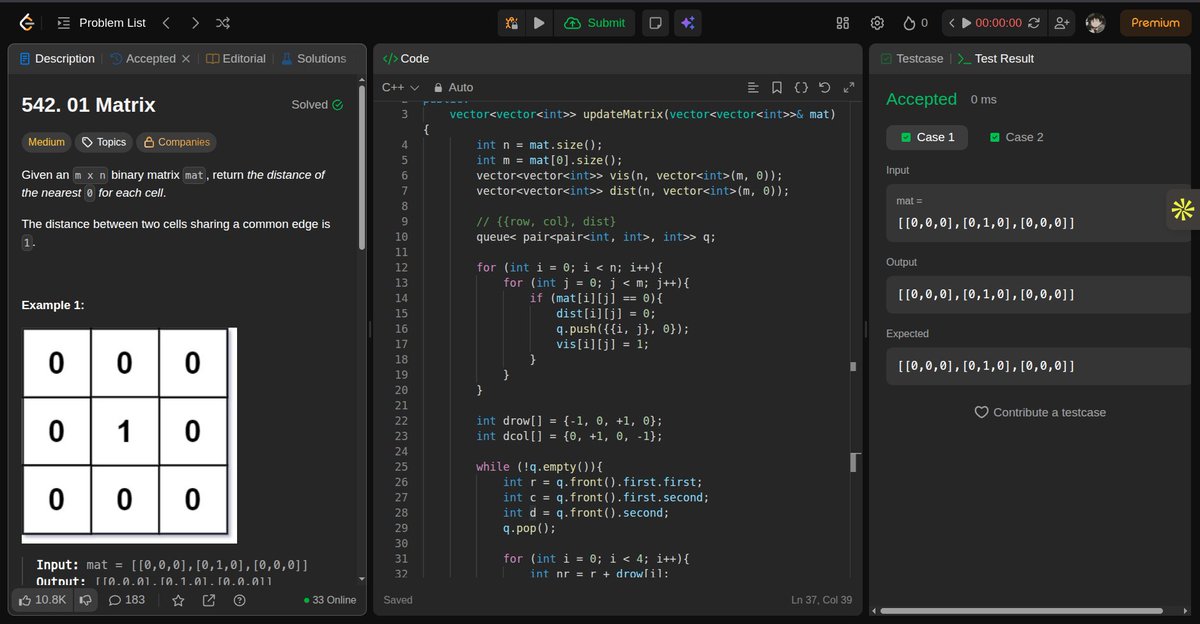Close the Accepted tab
The width and height of the screenshot is (1200, 624).
(185, 58)
